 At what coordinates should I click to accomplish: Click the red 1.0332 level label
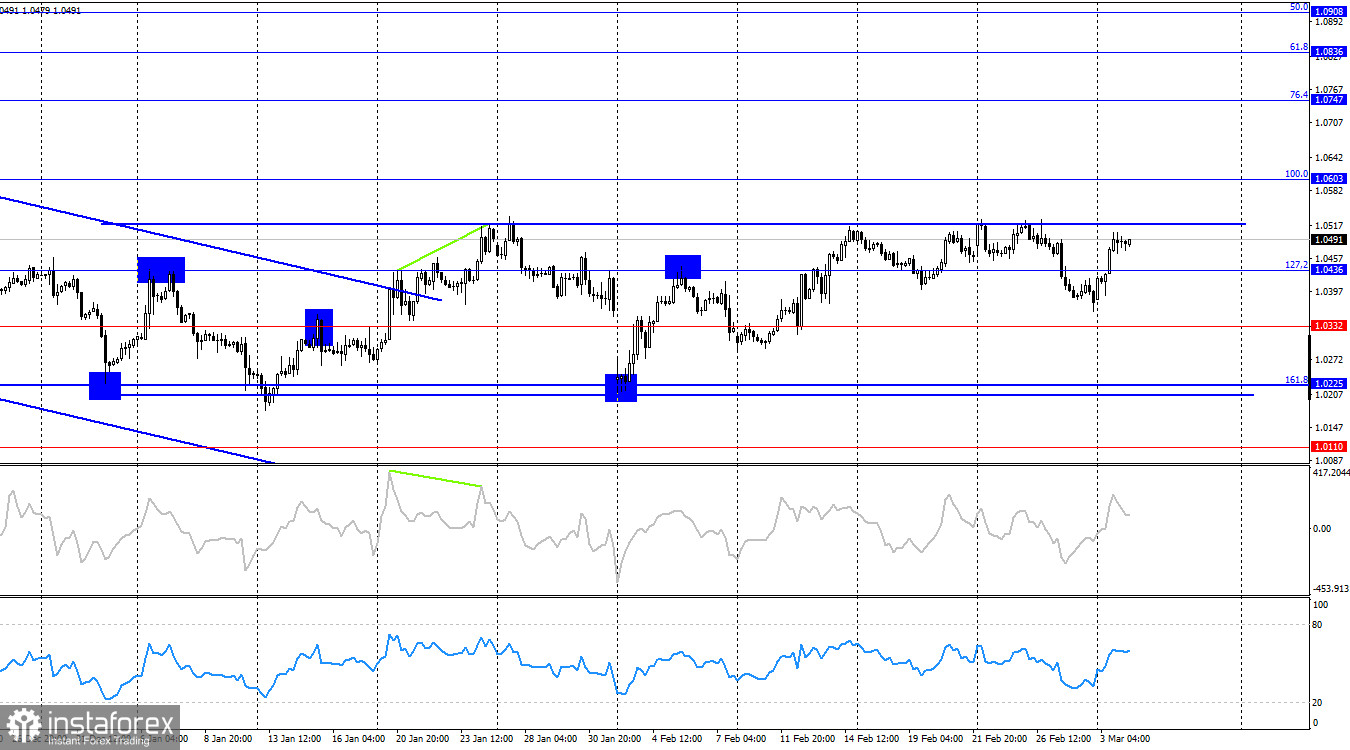pyautogui.click(x=1329, y=326)
